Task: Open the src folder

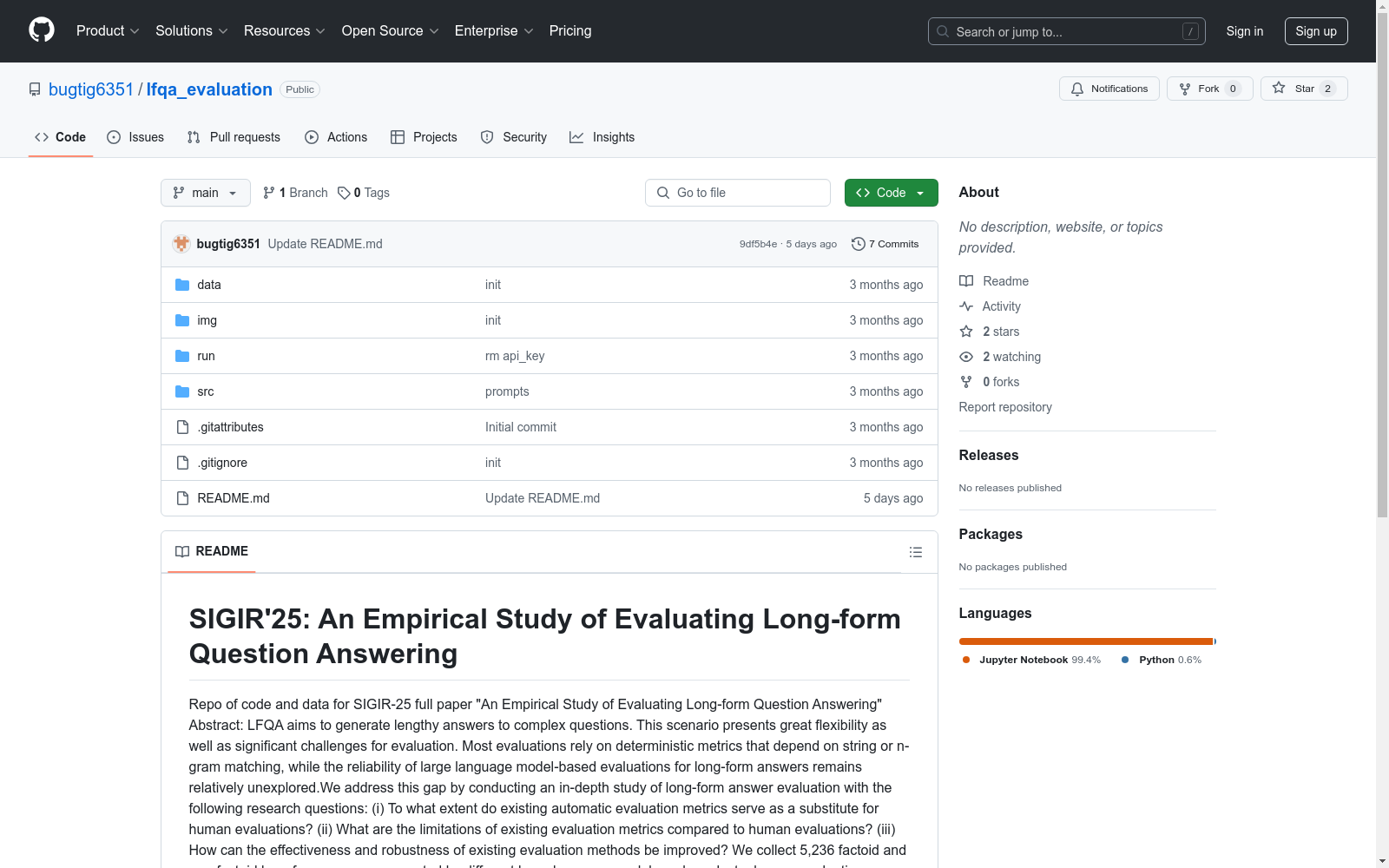Action: click(206, 391)
